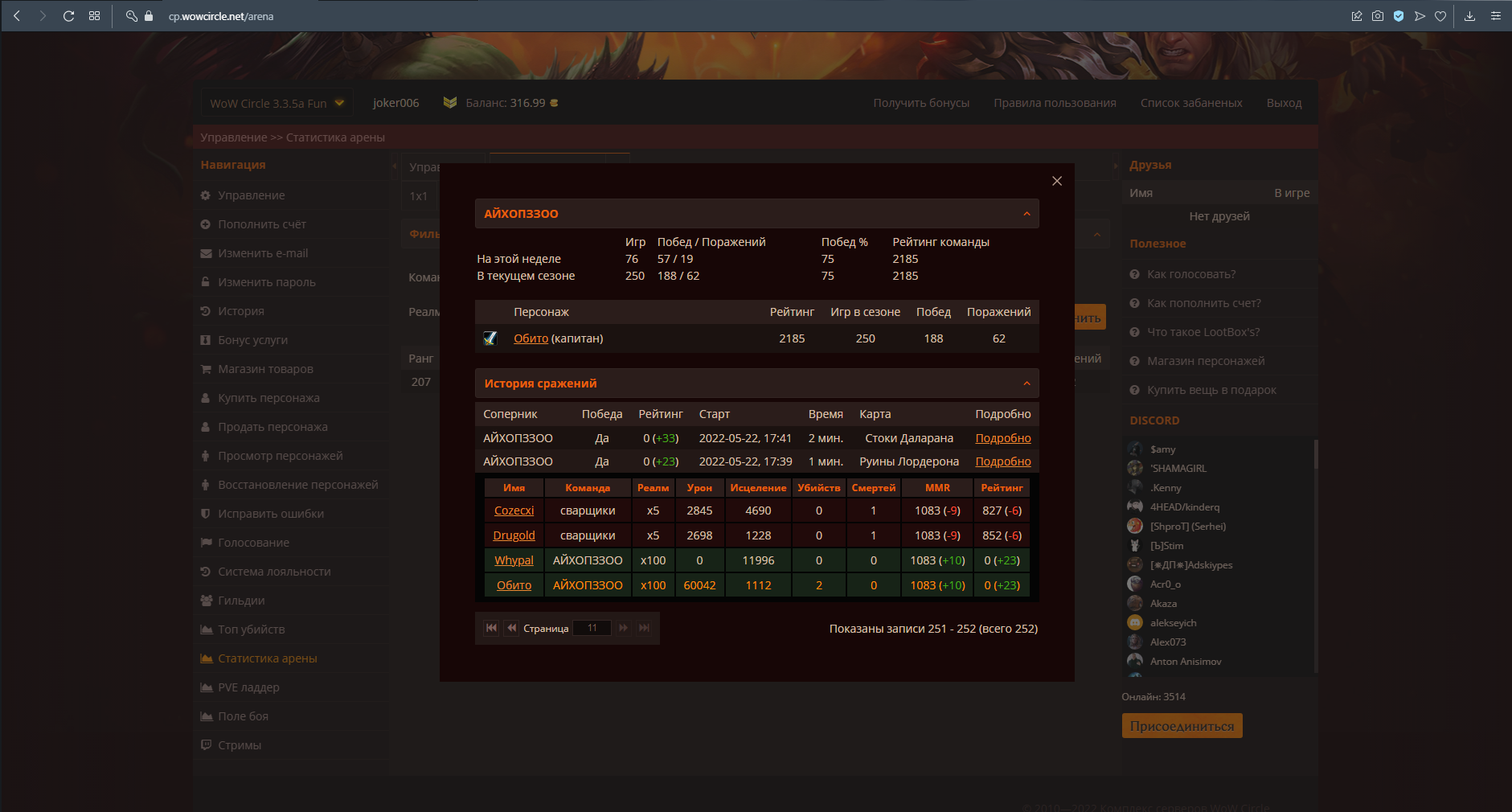Open Купить вещь в подарок link
Image resolution: width=1512 pixels, height=812 pixels.
pyautogui.click(x=1211, y=390)
